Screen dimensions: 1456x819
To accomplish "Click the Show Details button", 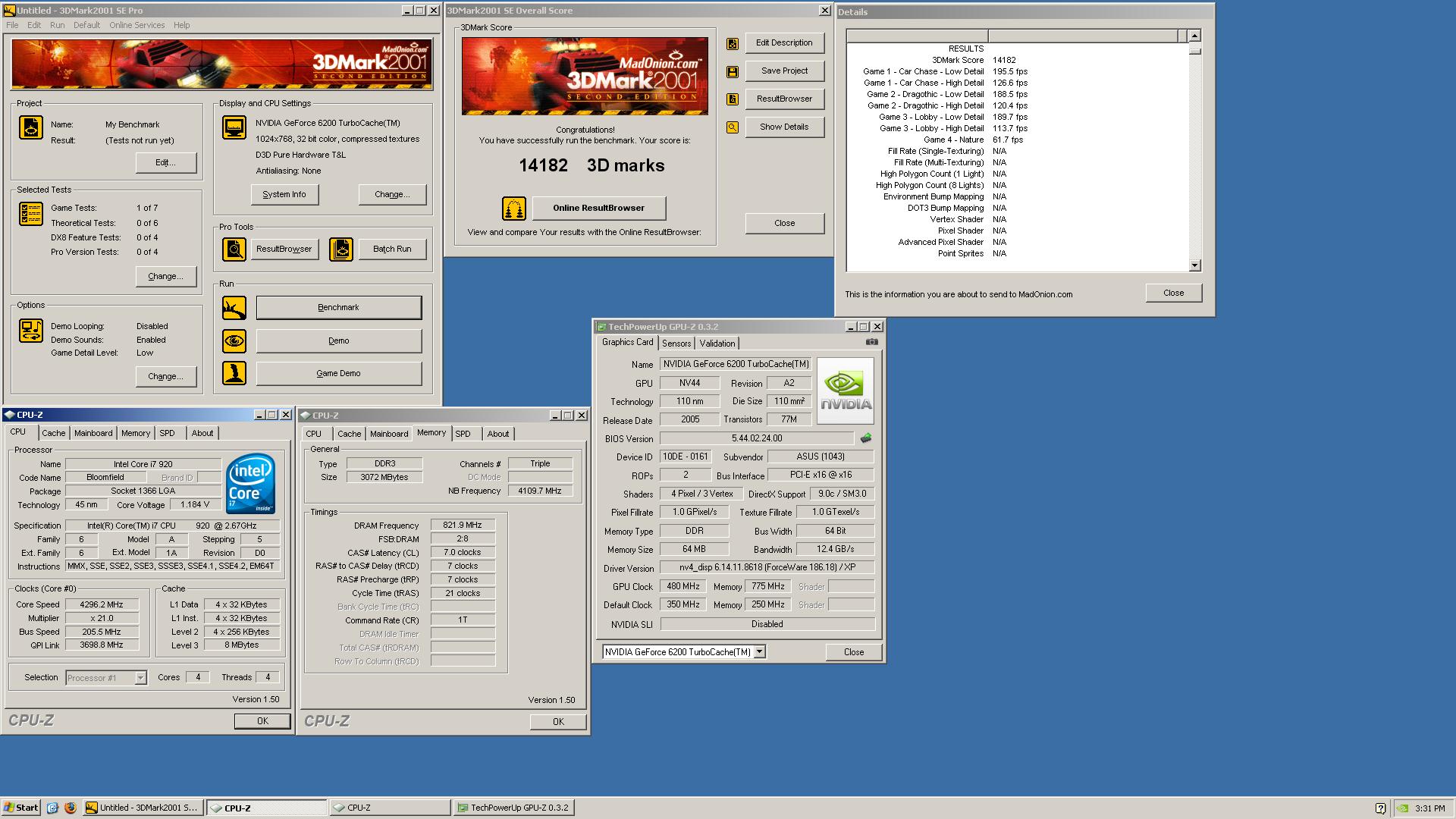I will [784, 127].
